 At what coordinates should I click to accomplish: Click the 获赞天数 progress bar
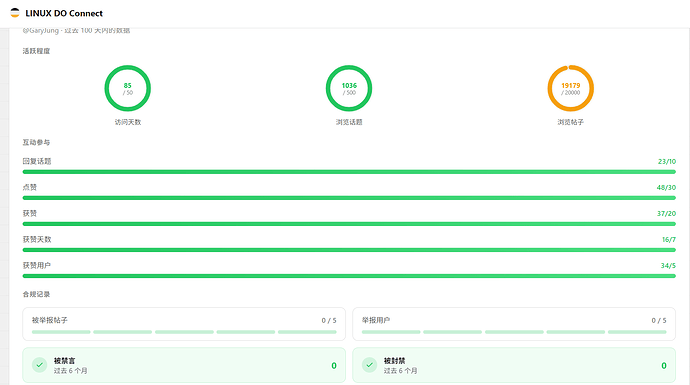(x=349, y=250)
